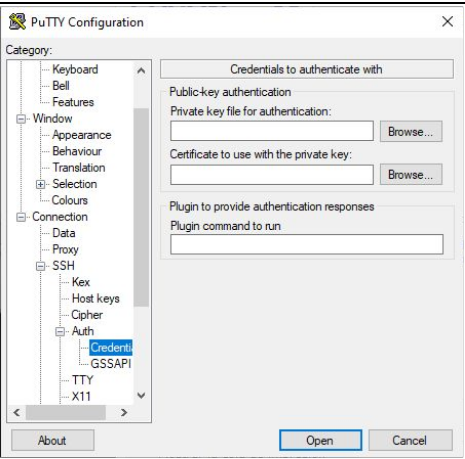The width and height of the screenshot is (465, 459).
Task: Click the category tree scroll up arrow
Action: click(141, 70)
